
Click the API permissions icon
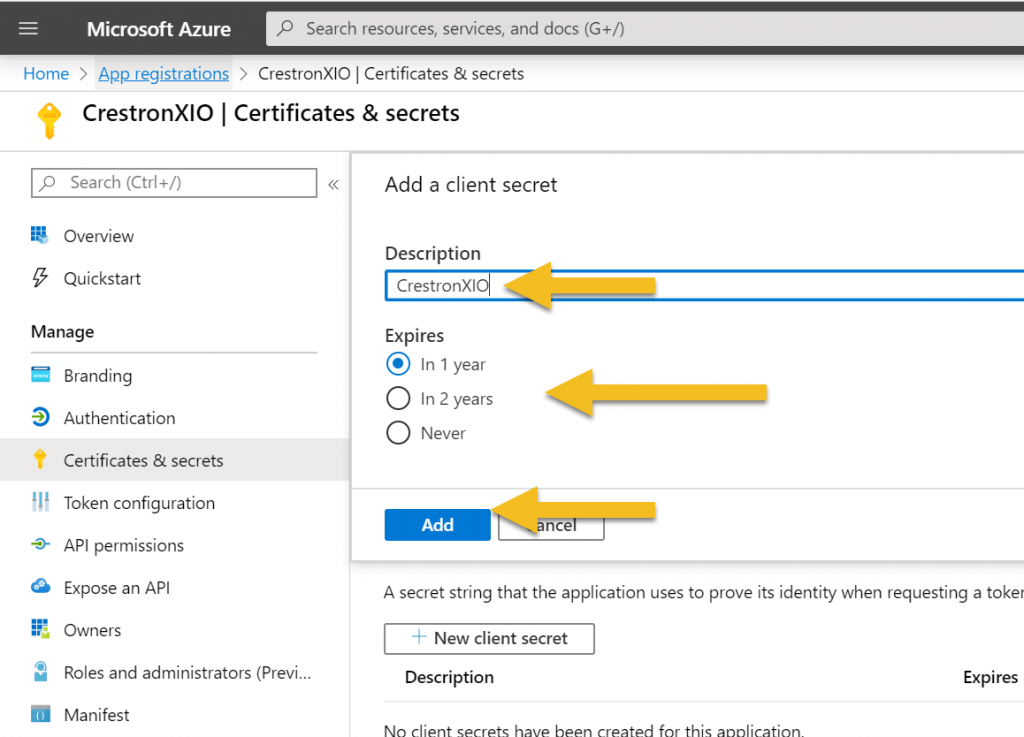pyautogui.click(x=40, y=544)
